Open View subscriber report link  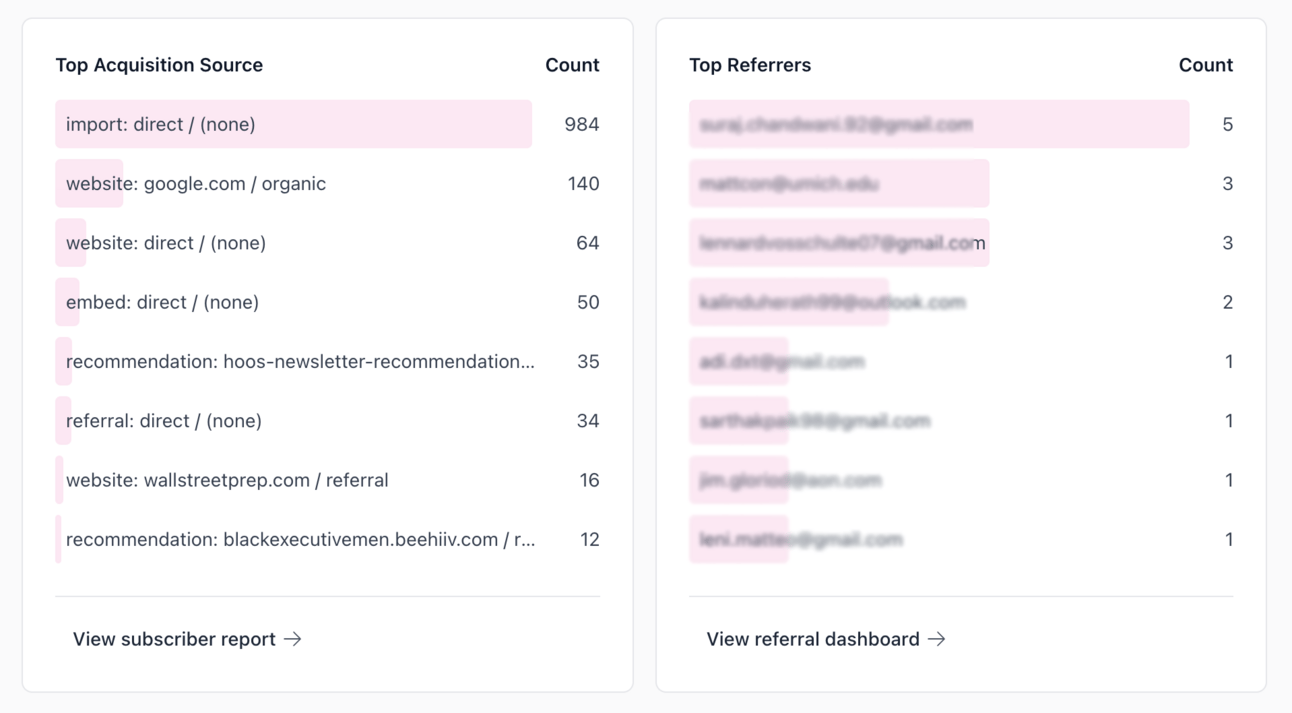[187, 639]
